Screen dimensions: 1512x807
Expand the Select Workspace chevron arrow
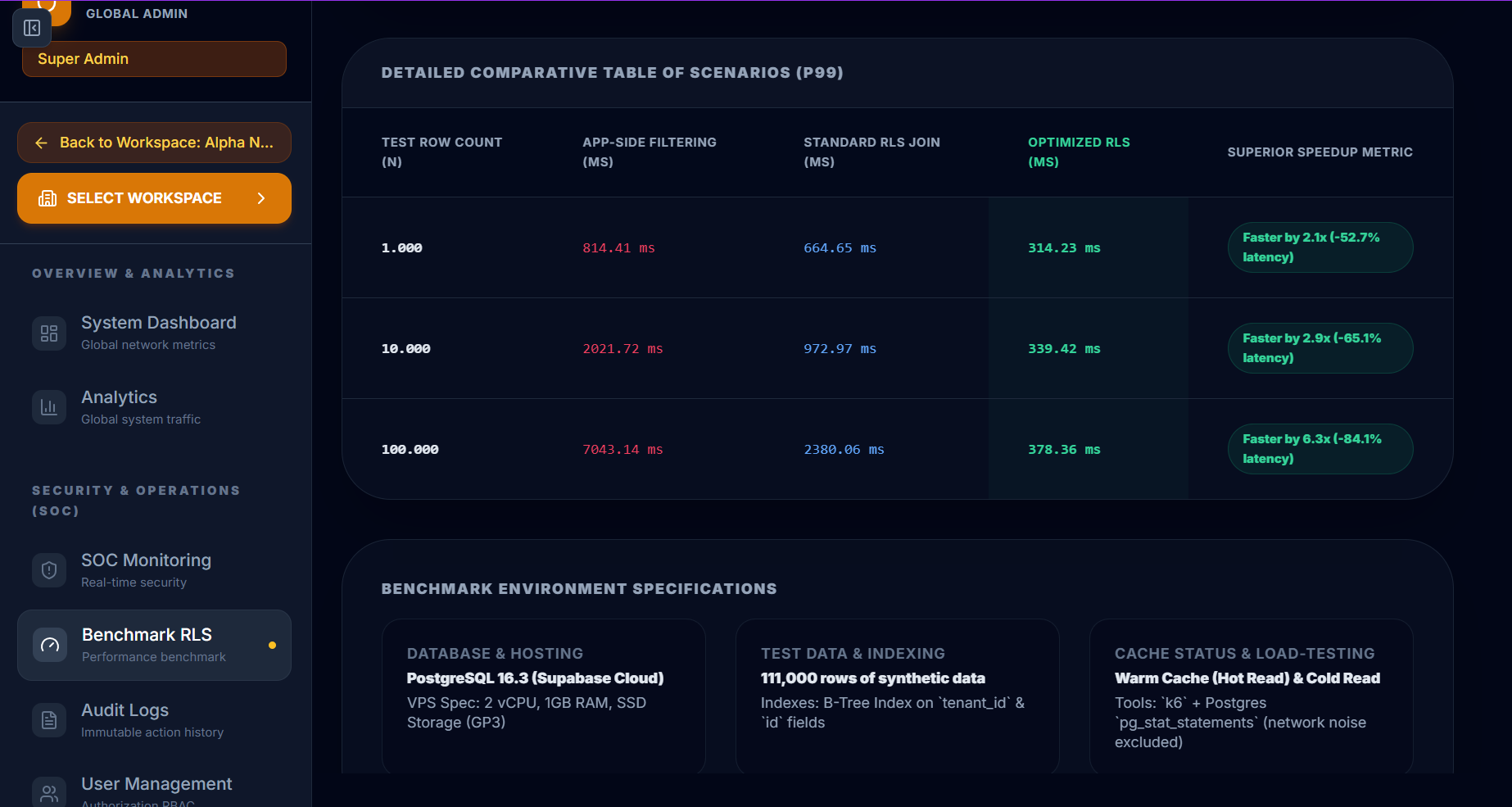tap(261, 198)
